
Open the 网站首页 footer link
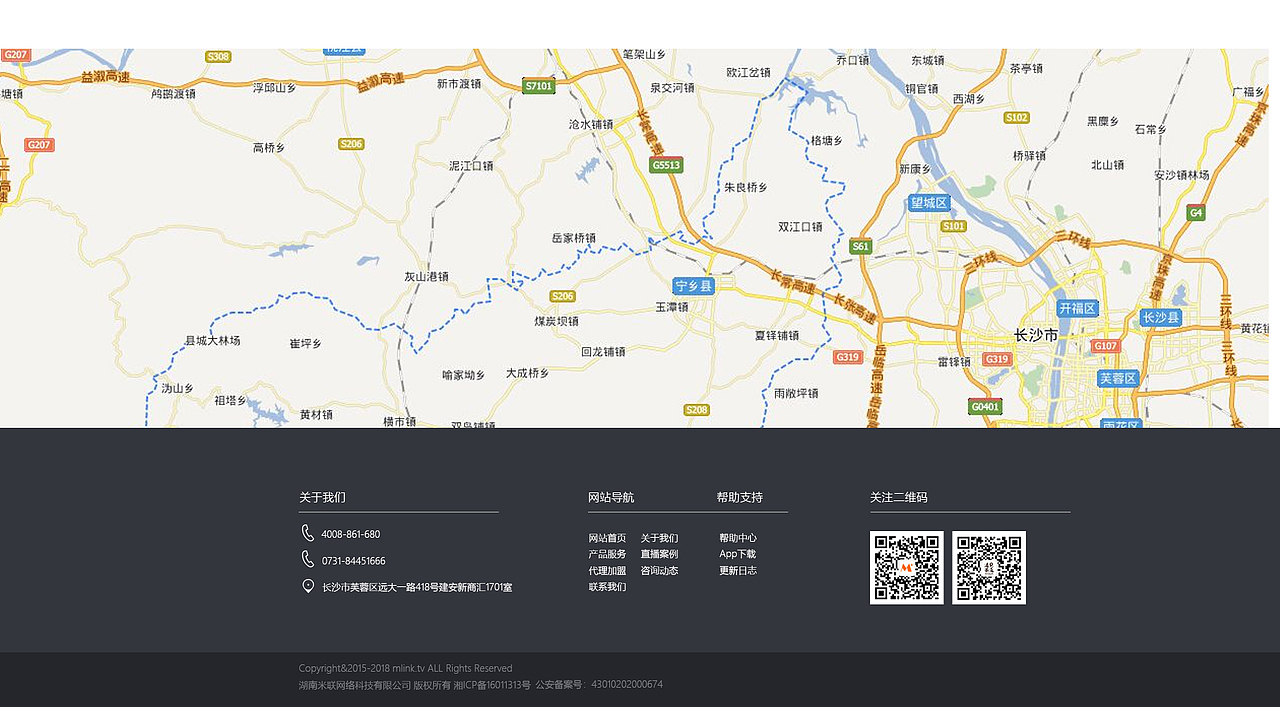click(x=607, y=538)
